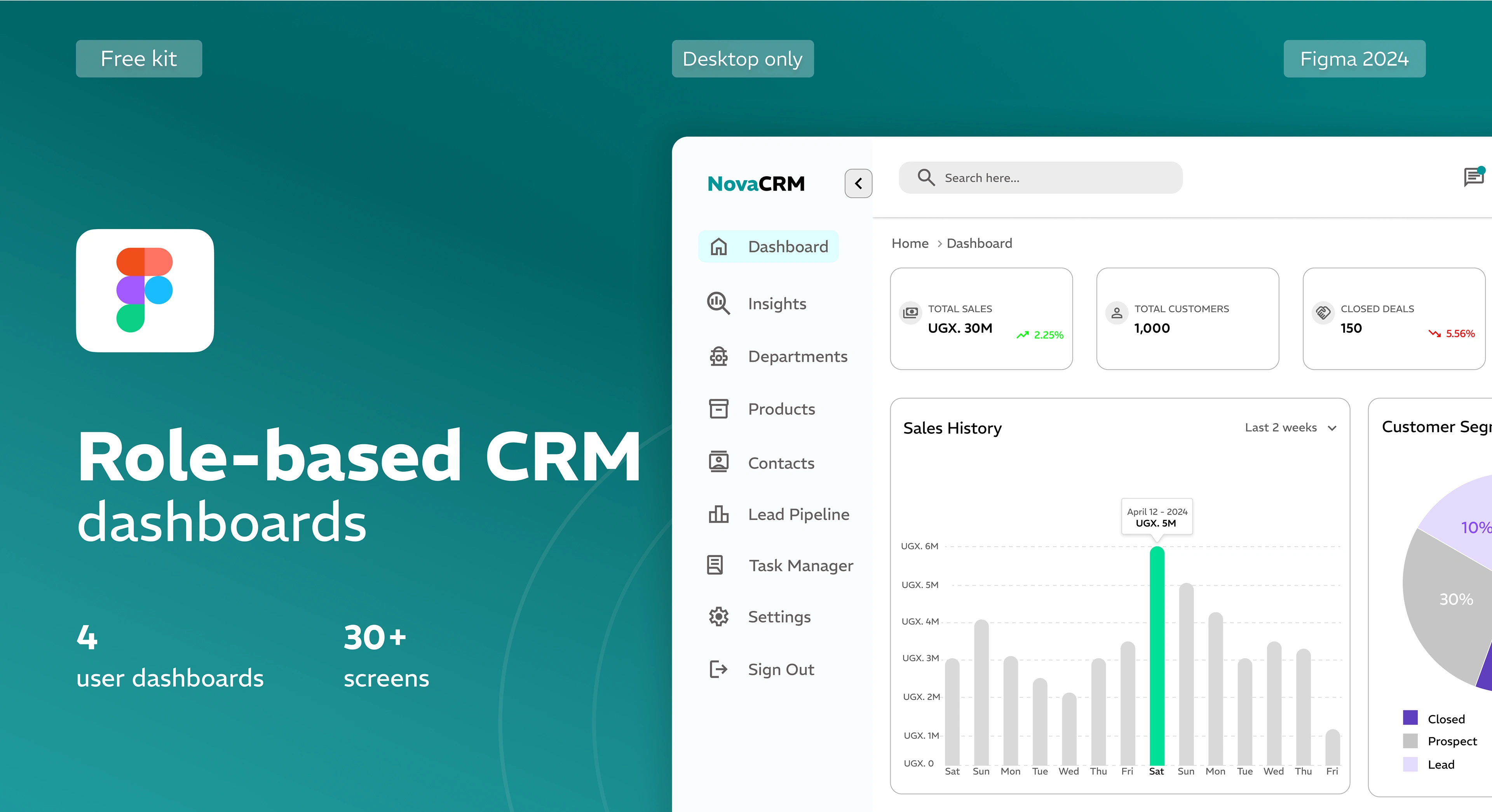The image size is (1492, 812).
Task: Click the Task Manager document icon
Action: [x=715, y=565]
